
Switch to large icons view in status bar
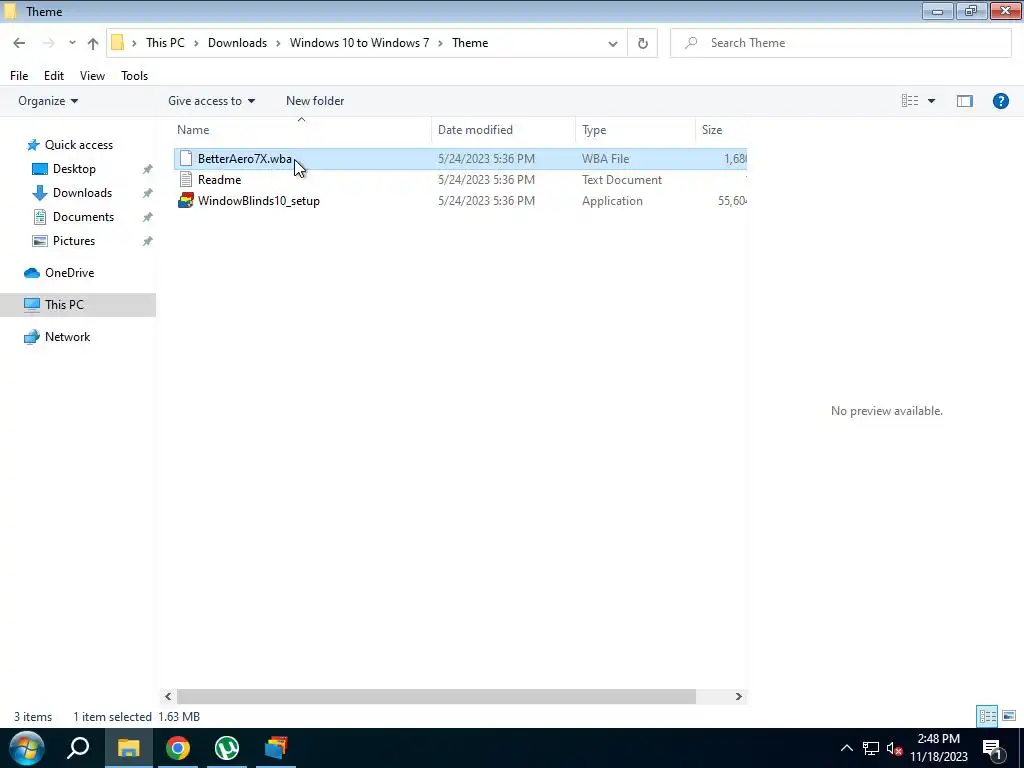click(x=1009, y=716)
